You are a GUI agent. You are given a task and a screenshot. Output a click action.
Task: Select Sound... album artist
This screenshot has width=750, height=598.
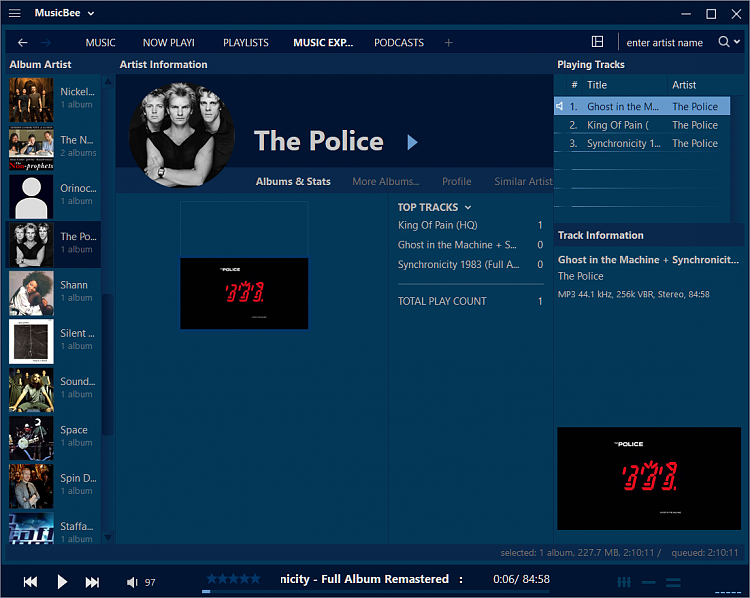[x=53, y=389]
